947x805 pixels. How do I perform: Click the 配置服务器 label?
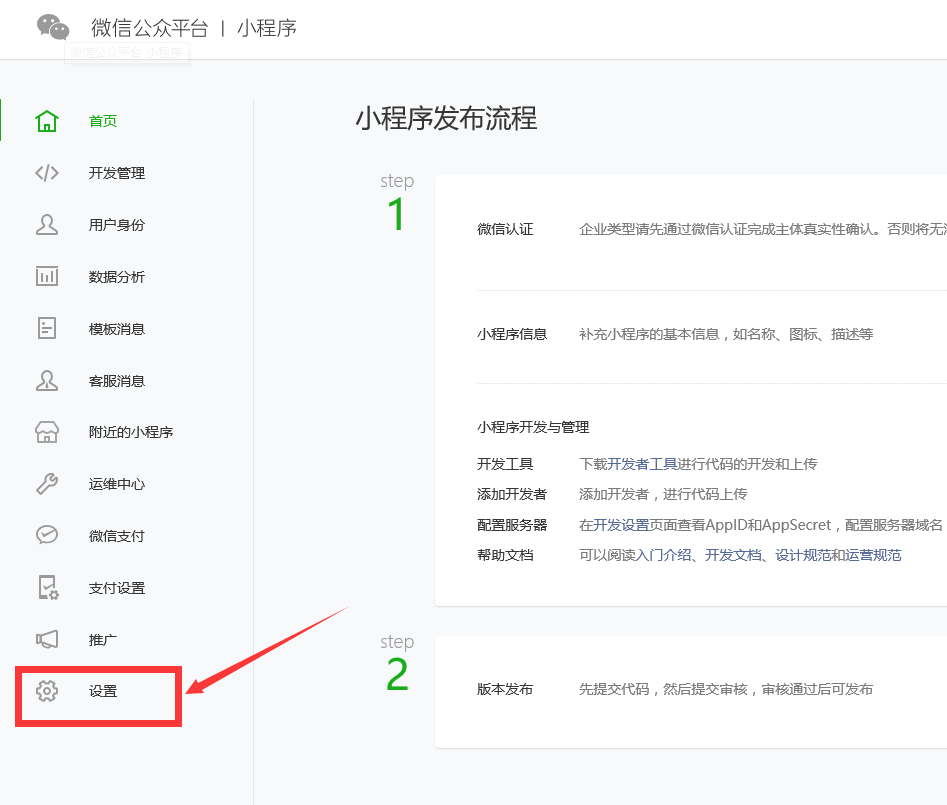click(512, 525)
